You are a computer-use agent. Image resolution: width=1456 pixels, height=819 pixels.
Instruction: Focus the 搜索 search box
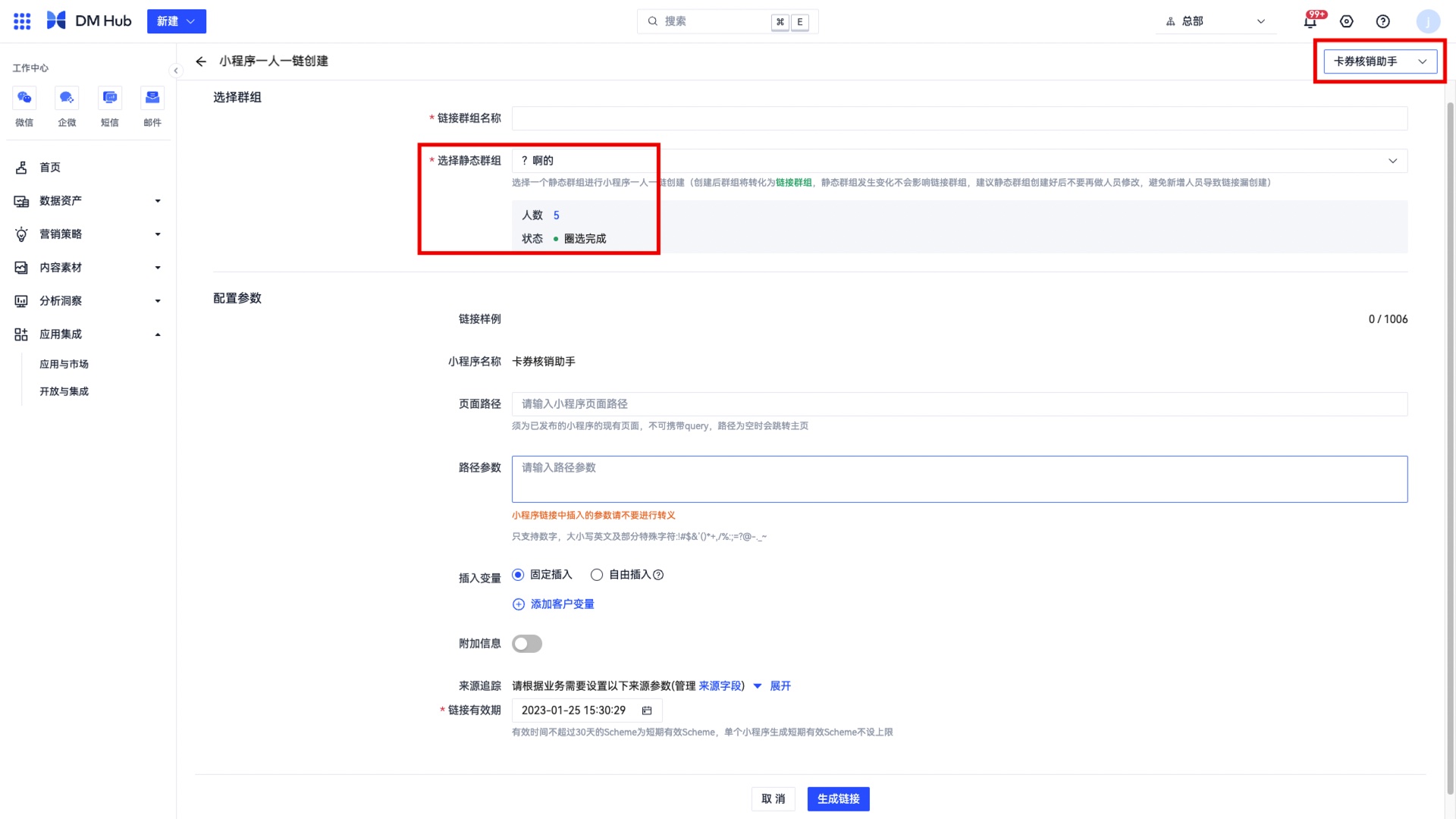point(727,21)
